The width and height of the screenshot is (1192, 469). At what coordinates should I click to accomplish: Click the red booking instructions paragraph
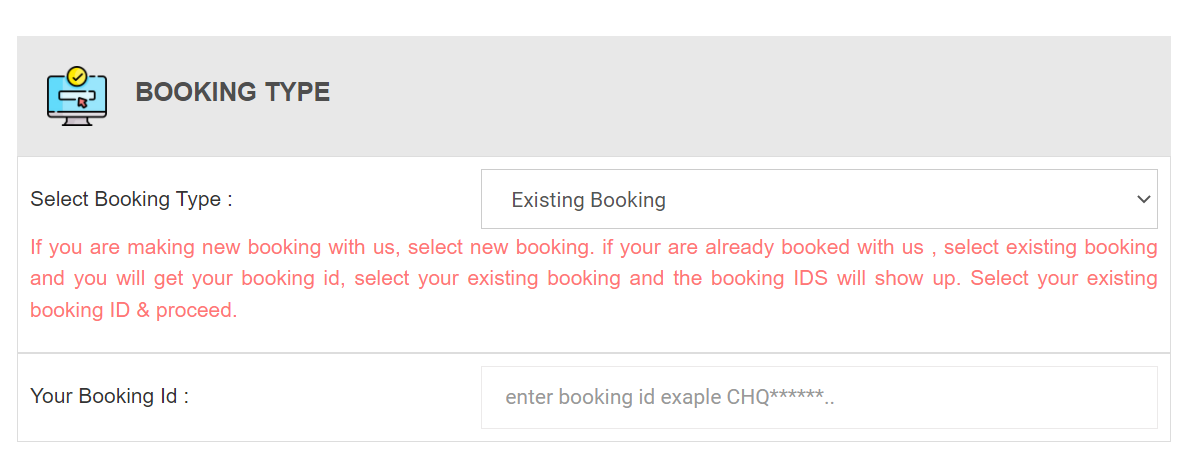[x=593, y=278]
